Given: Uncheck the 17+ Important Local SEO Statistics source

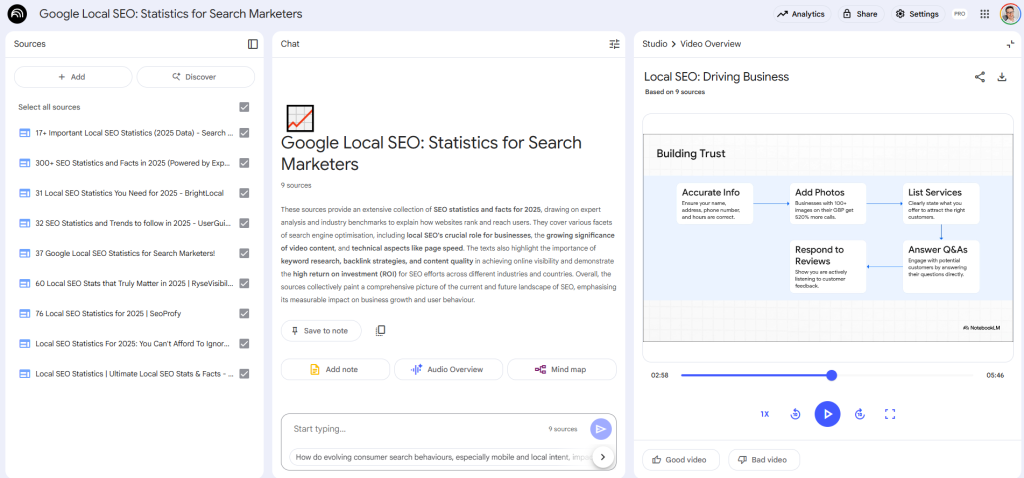Looking at the screenshot, I should pyautogui.click(x=244, y=133).
